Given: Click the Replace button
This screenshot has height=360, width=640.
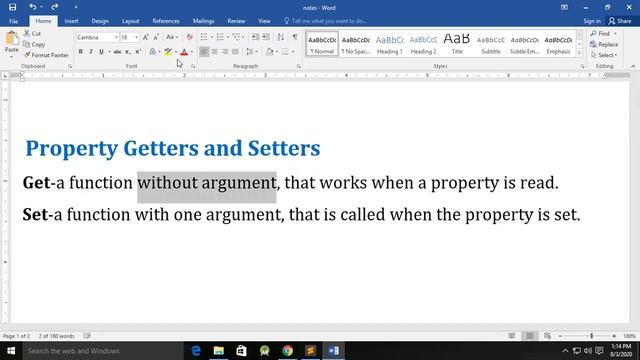Looking at the screenshot, I should pyautogui.click(x=604, y=44).
